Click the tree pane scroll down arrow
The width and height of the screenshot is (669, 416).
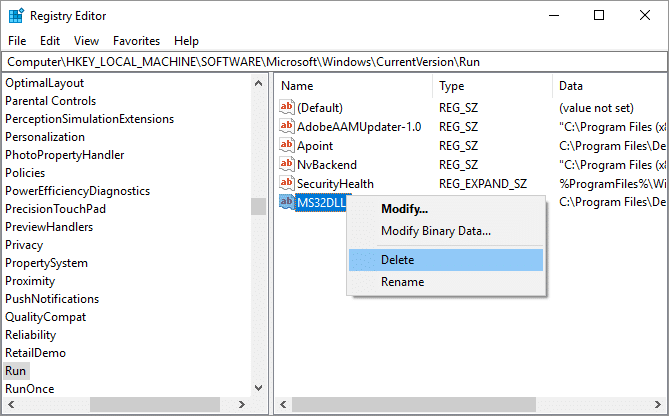tap(258, 387)
